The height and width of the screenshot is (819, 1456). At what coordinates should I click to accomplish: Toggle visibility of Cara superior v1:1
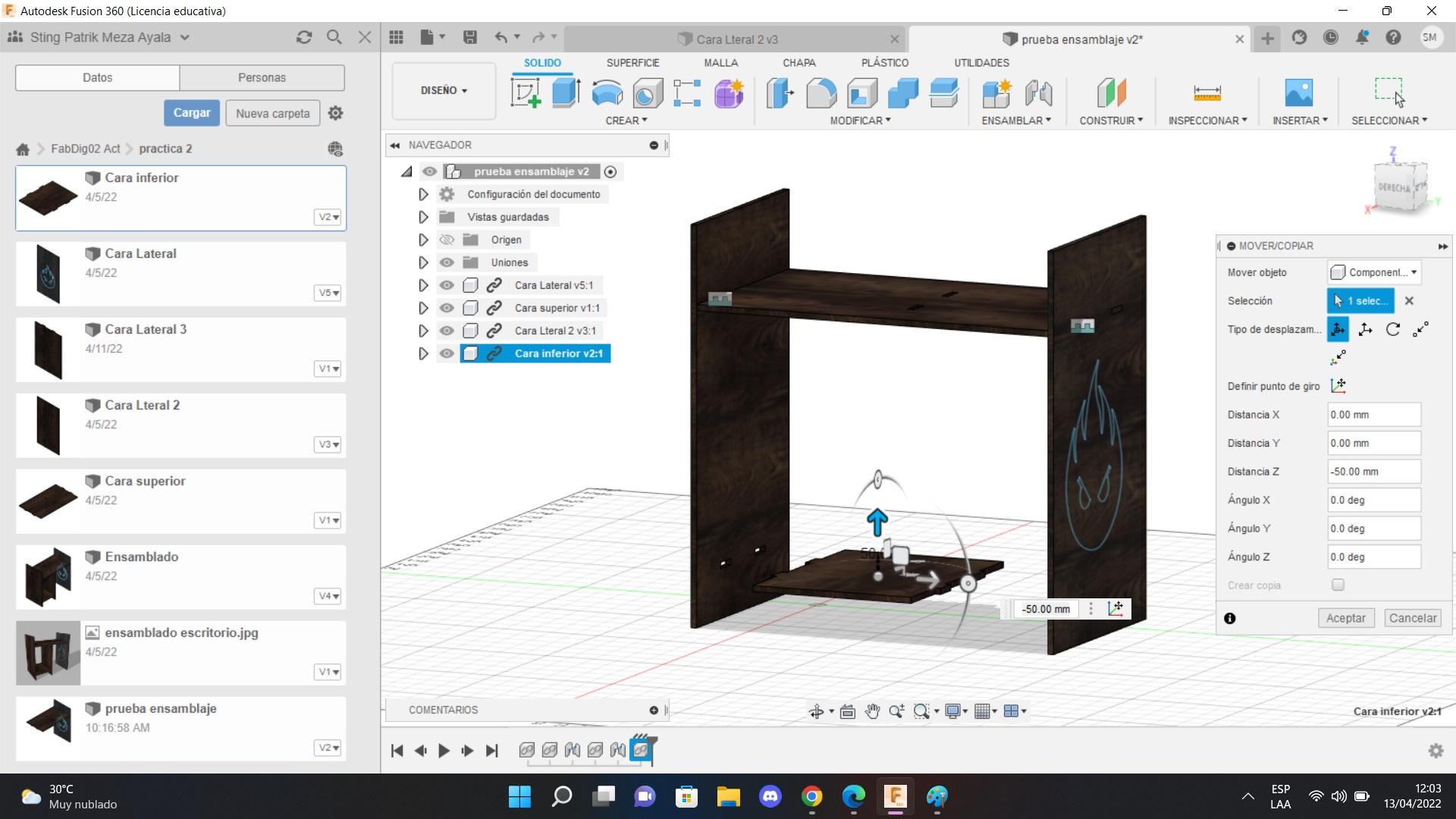click(447, 309)
